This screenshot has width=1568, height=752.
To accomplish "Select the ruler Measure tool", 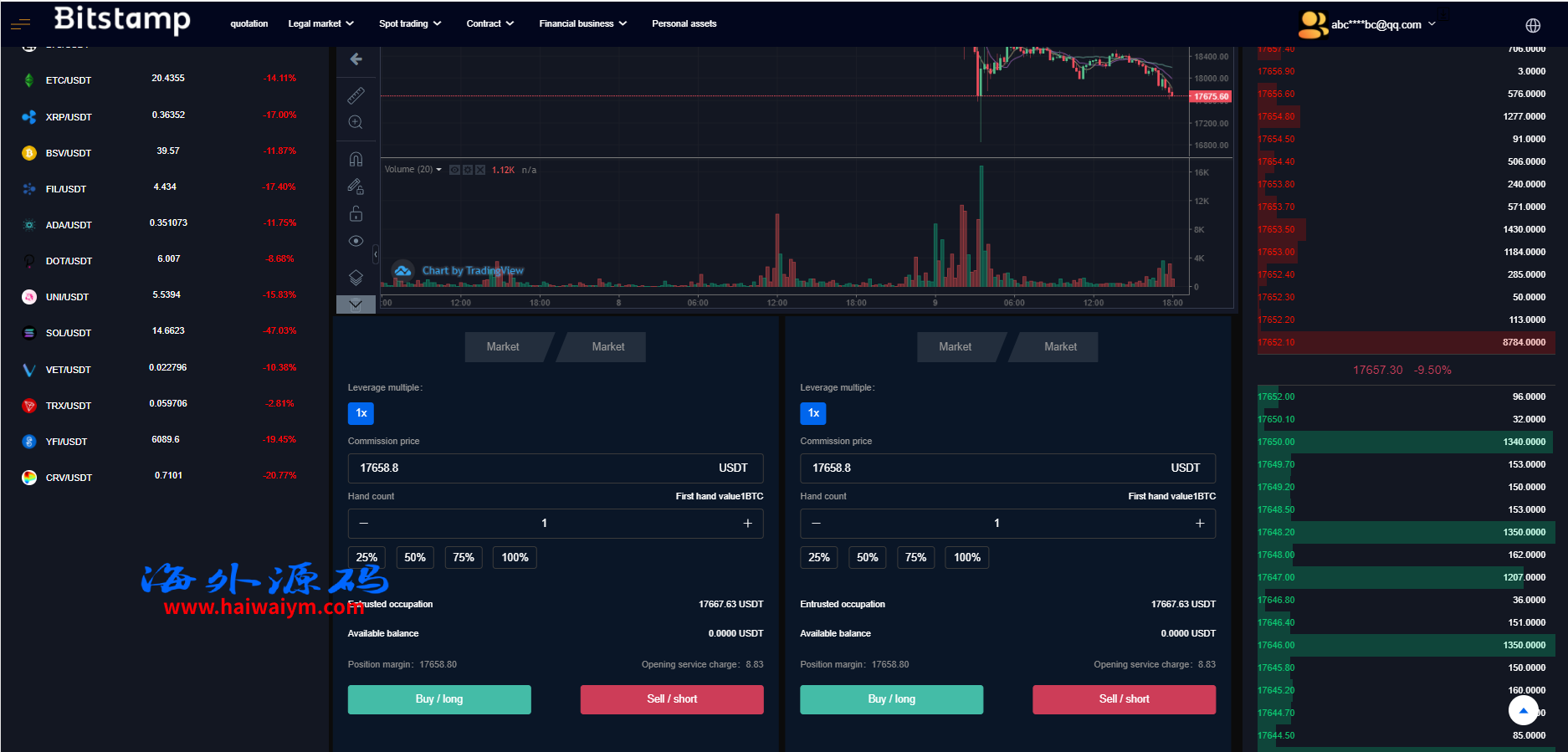I will pyautogui.click(x=356, y=95).
